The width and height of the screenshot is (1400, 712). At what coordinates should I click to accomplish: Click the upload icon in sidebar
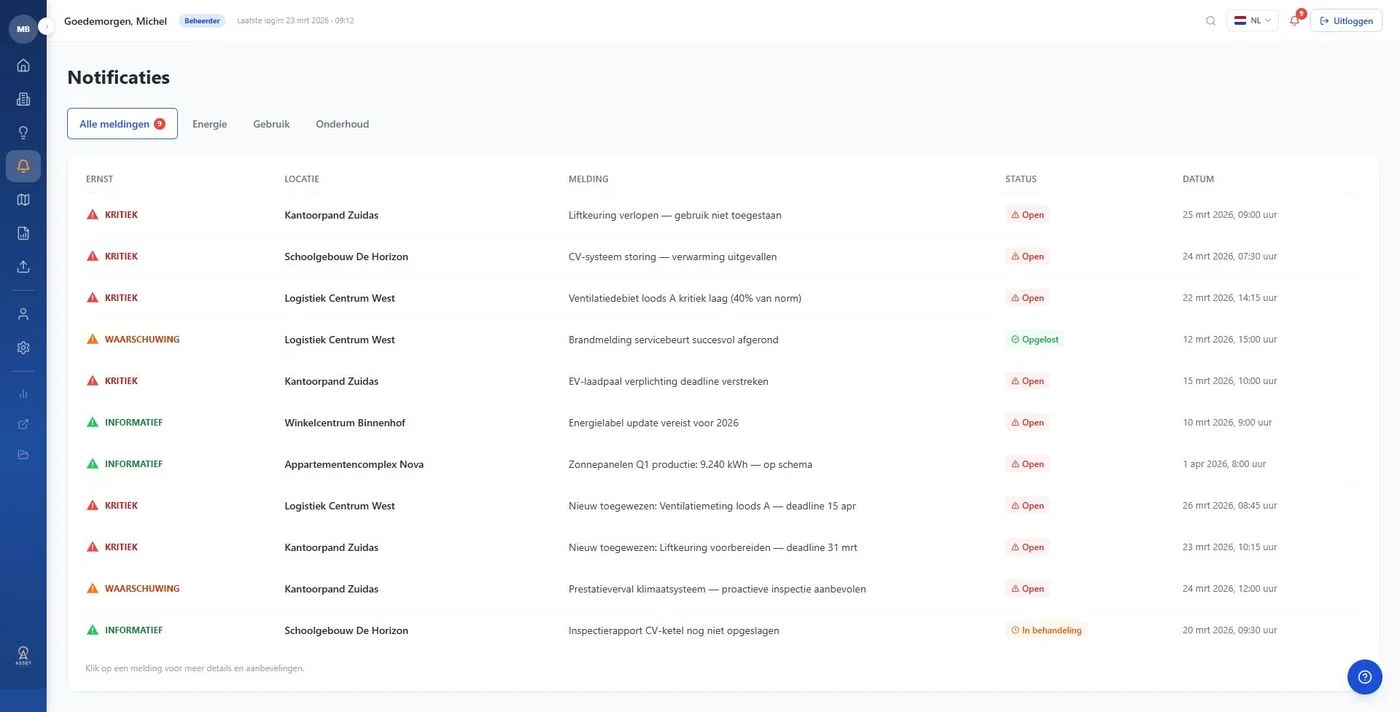(23, 266)
